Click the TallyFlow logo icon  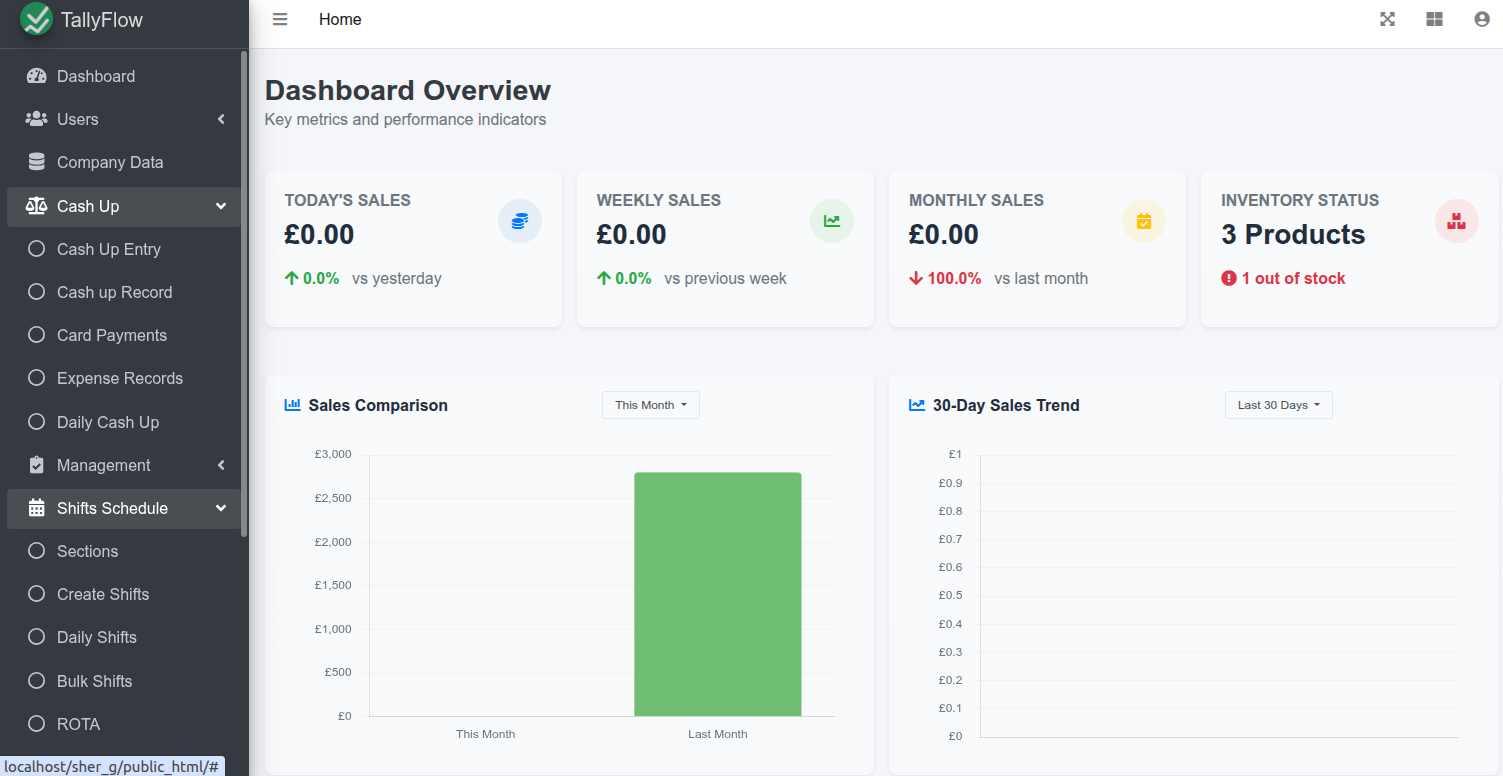click(37, 19)
